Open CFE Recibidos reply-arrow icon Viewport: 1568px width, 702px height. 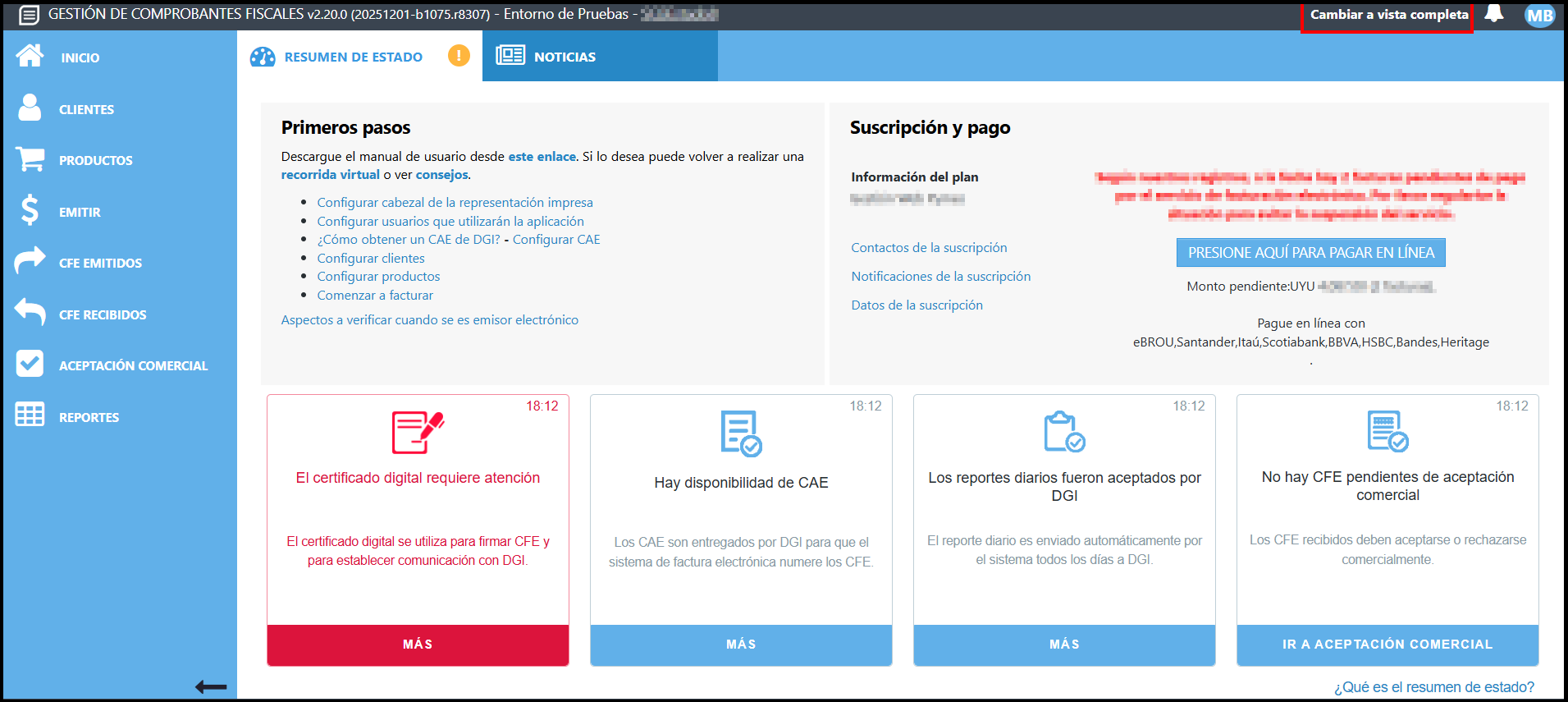(x=30, y=313)
